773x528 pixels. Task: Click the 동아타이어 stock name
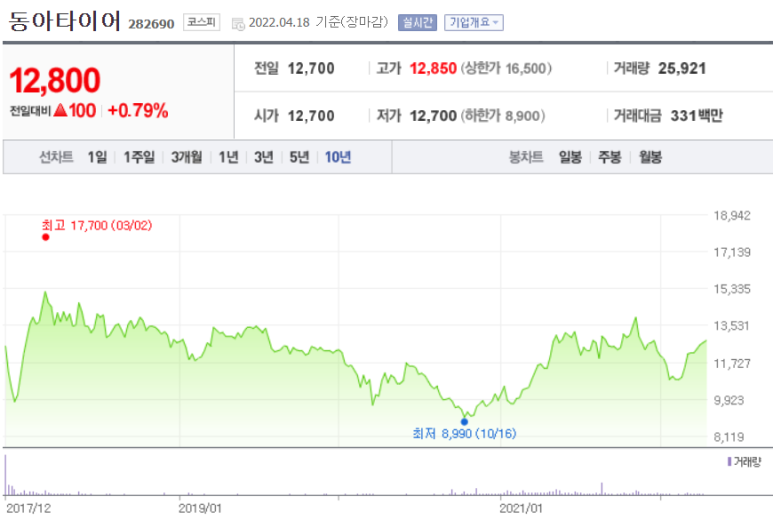click(65, 21)
